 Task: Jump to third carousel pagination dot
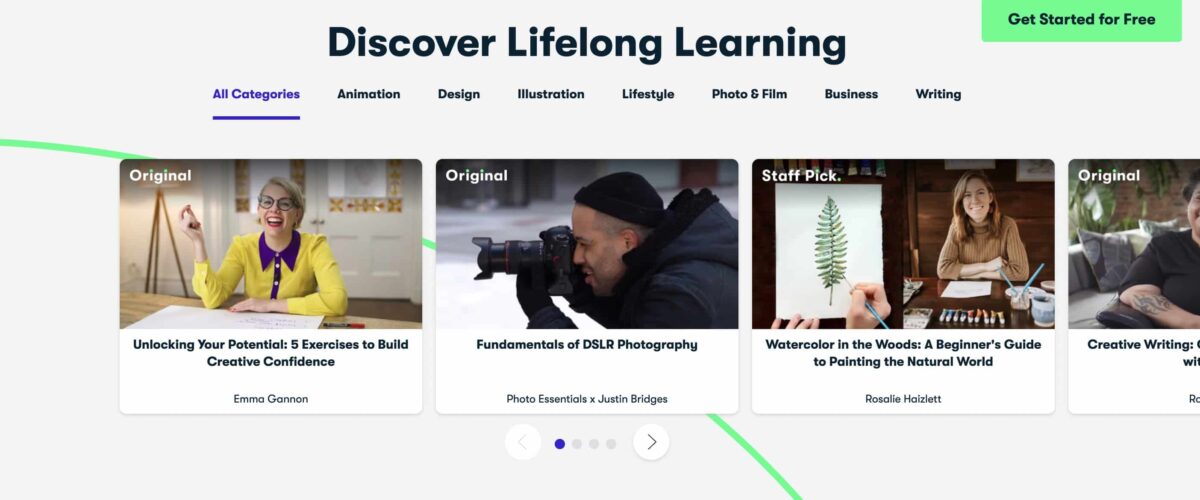594,443
